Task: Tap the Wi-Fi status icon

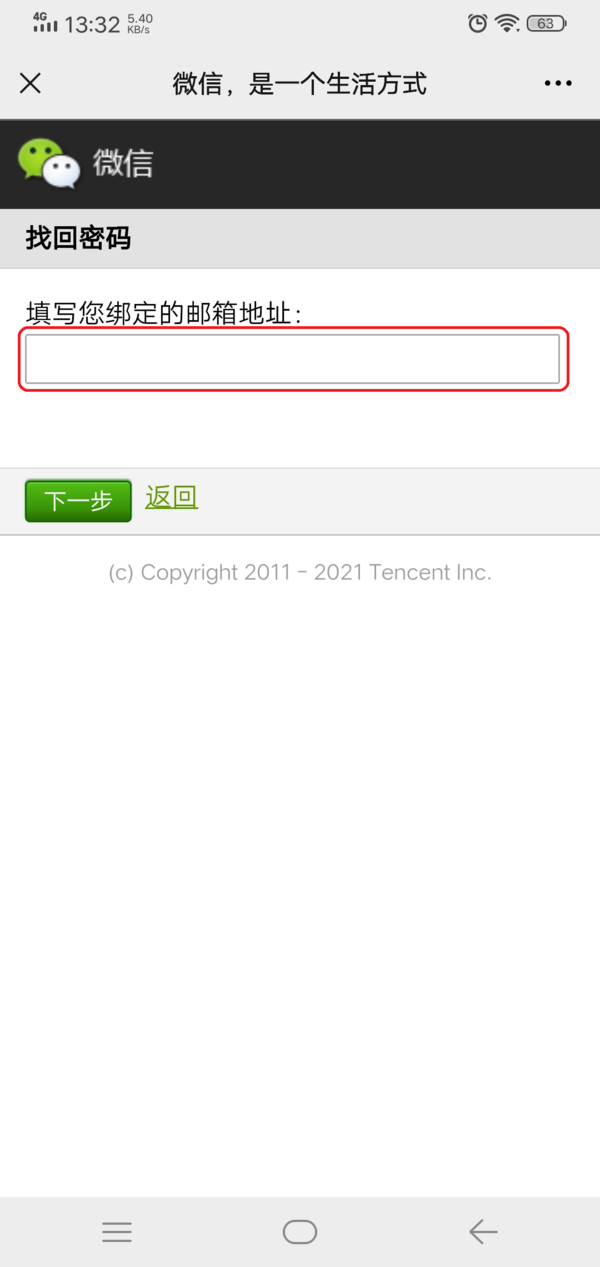Action: click(508, 23)
